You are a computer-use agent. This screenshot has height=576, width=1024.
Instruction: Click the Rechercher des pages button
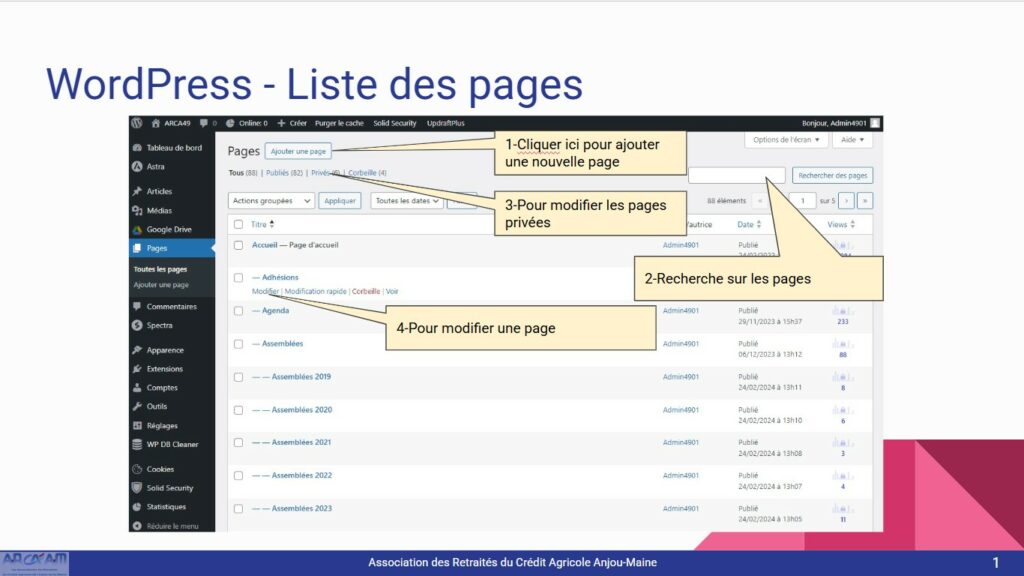(832, 174)
